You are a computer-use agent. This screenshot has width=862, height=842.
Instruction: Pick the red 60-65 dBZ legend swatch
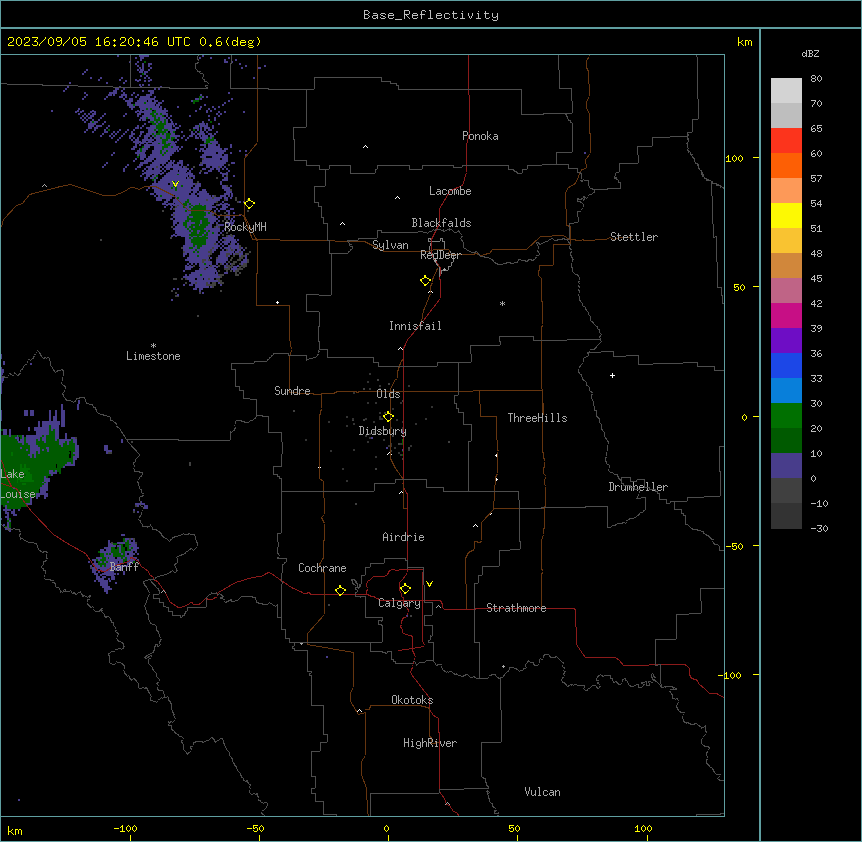[786, 141]
